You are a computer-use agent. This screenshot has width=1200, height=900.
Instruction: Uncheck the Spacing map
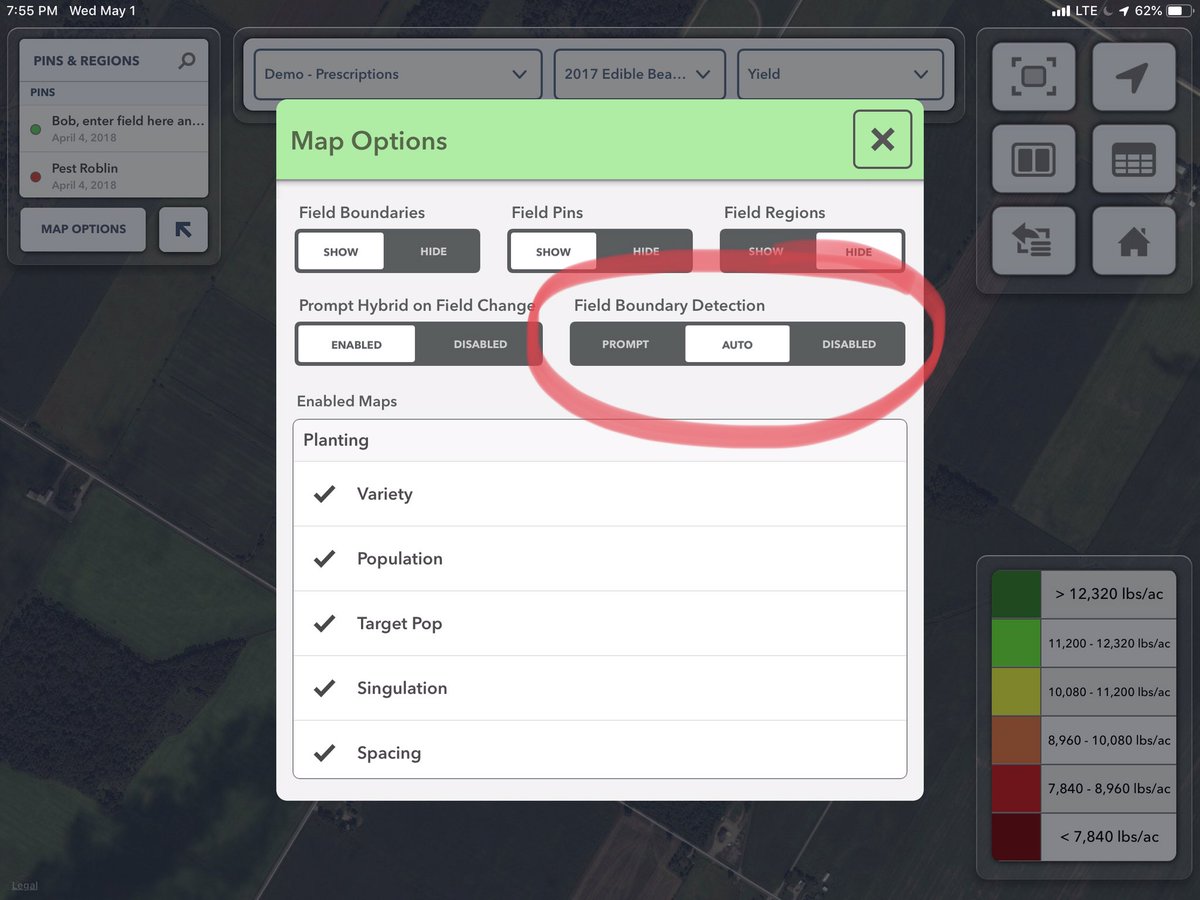tap(324, 753)
